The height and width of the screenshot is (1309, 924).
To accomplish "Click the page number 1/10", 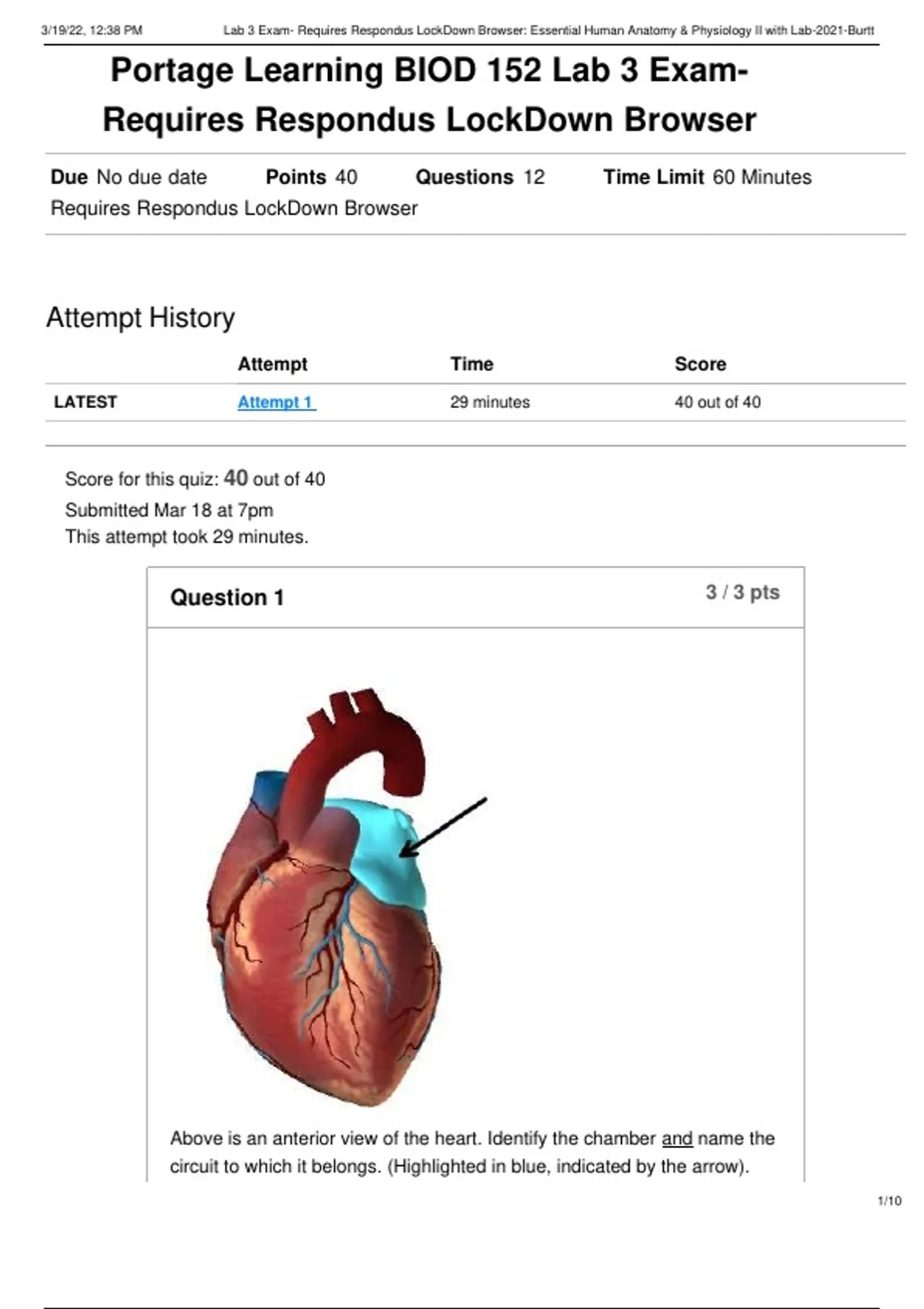I will coord(889,1200).
